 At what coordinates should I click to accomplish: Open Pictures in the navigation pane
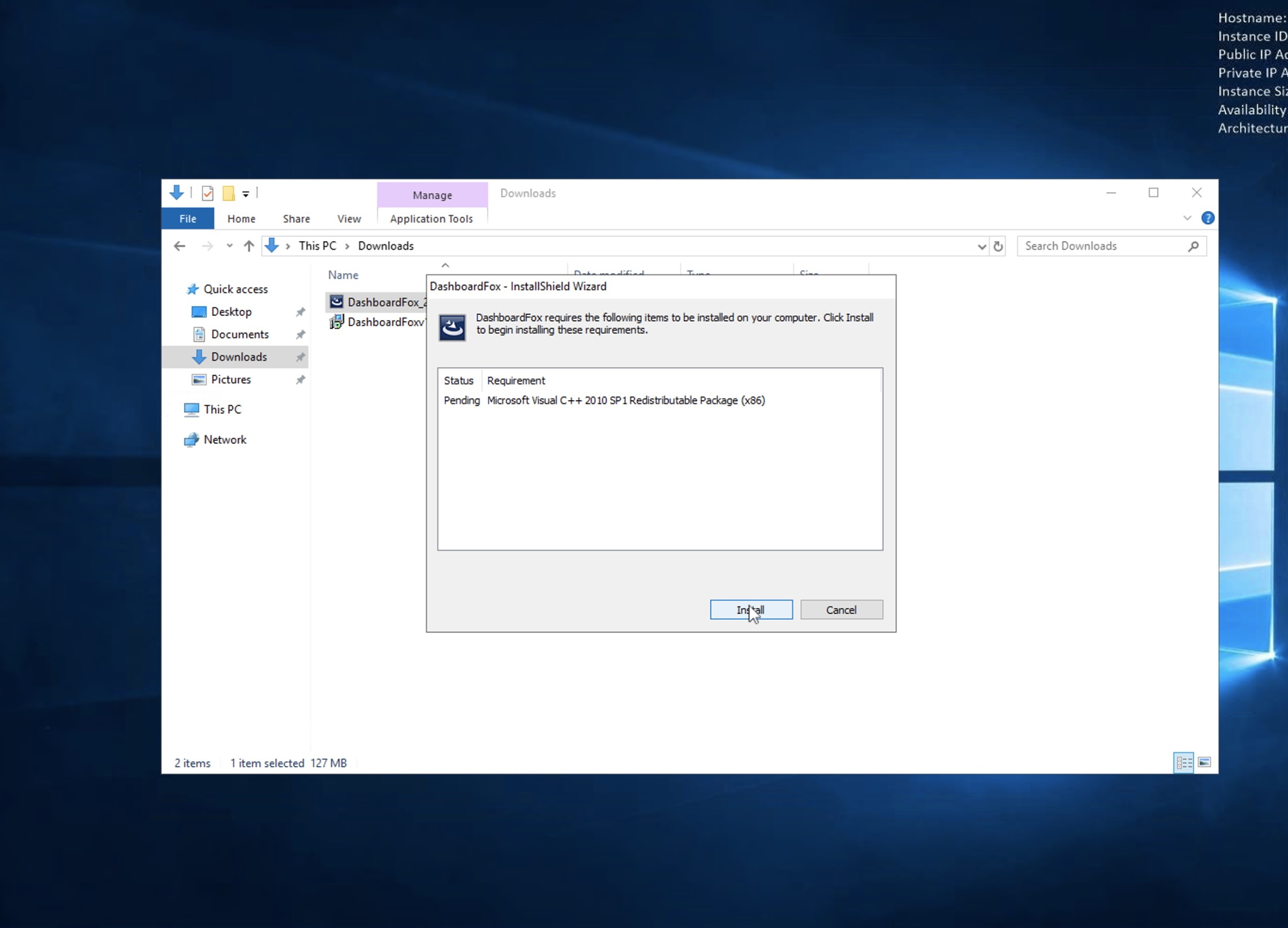pos(230,379)
